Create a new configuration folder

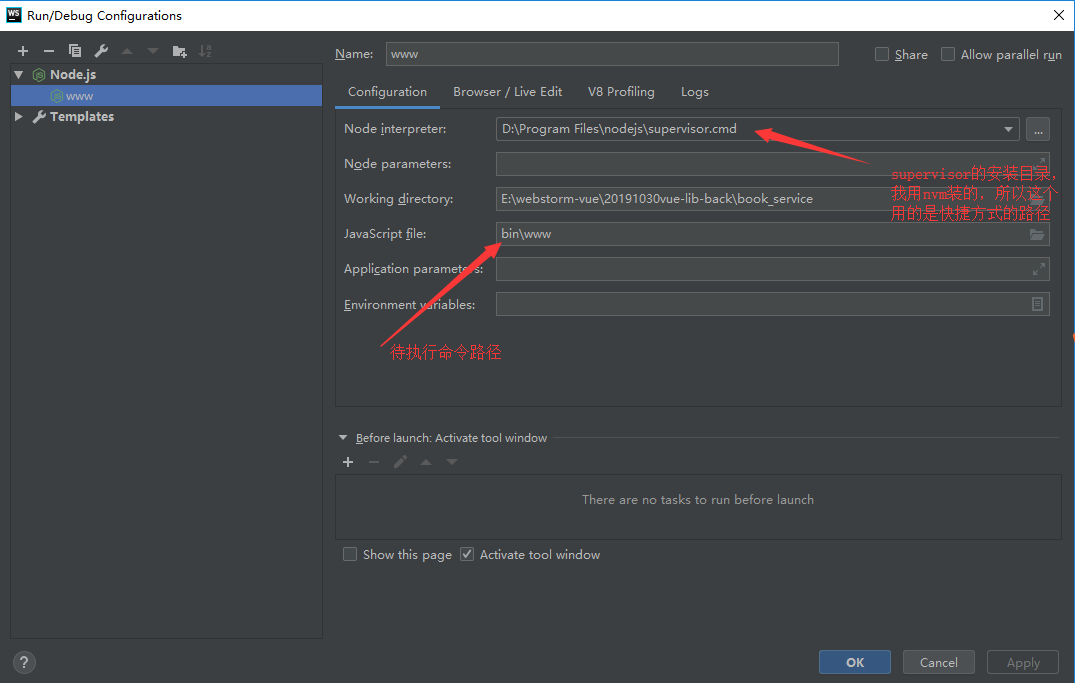coord(178,50)
